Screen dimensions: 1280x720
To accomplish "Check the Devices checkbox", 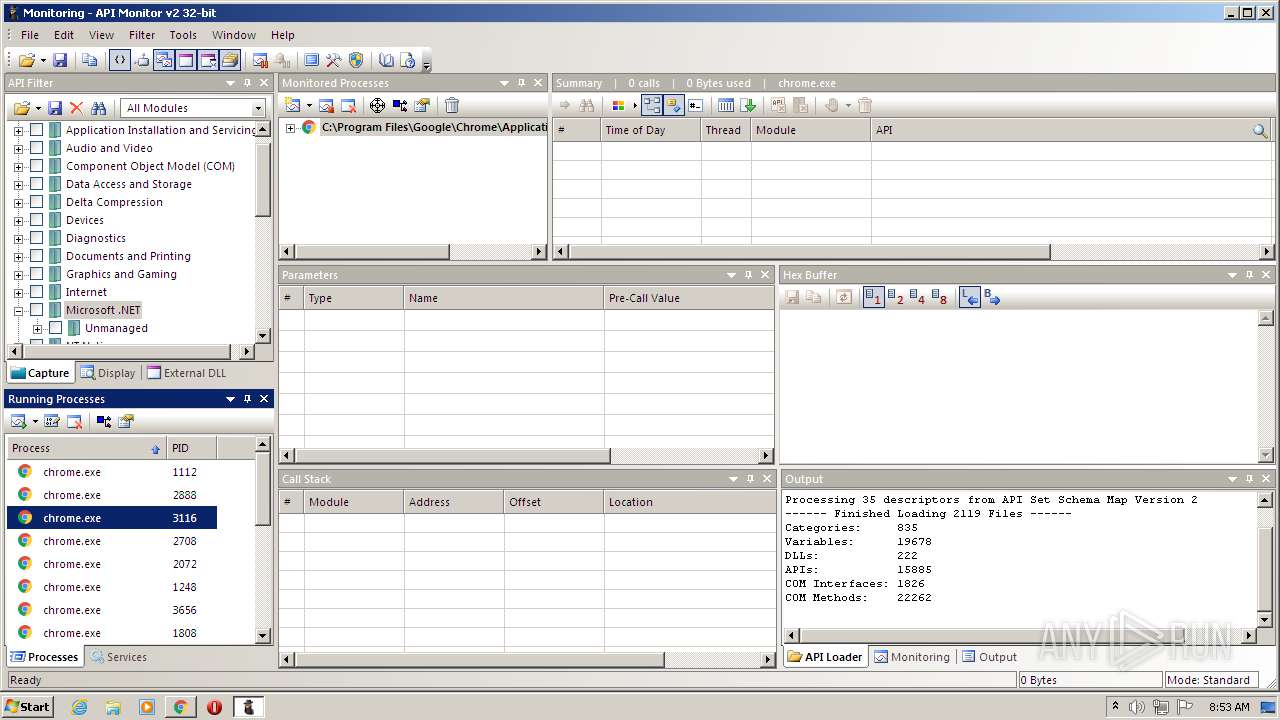I will 37,220.
